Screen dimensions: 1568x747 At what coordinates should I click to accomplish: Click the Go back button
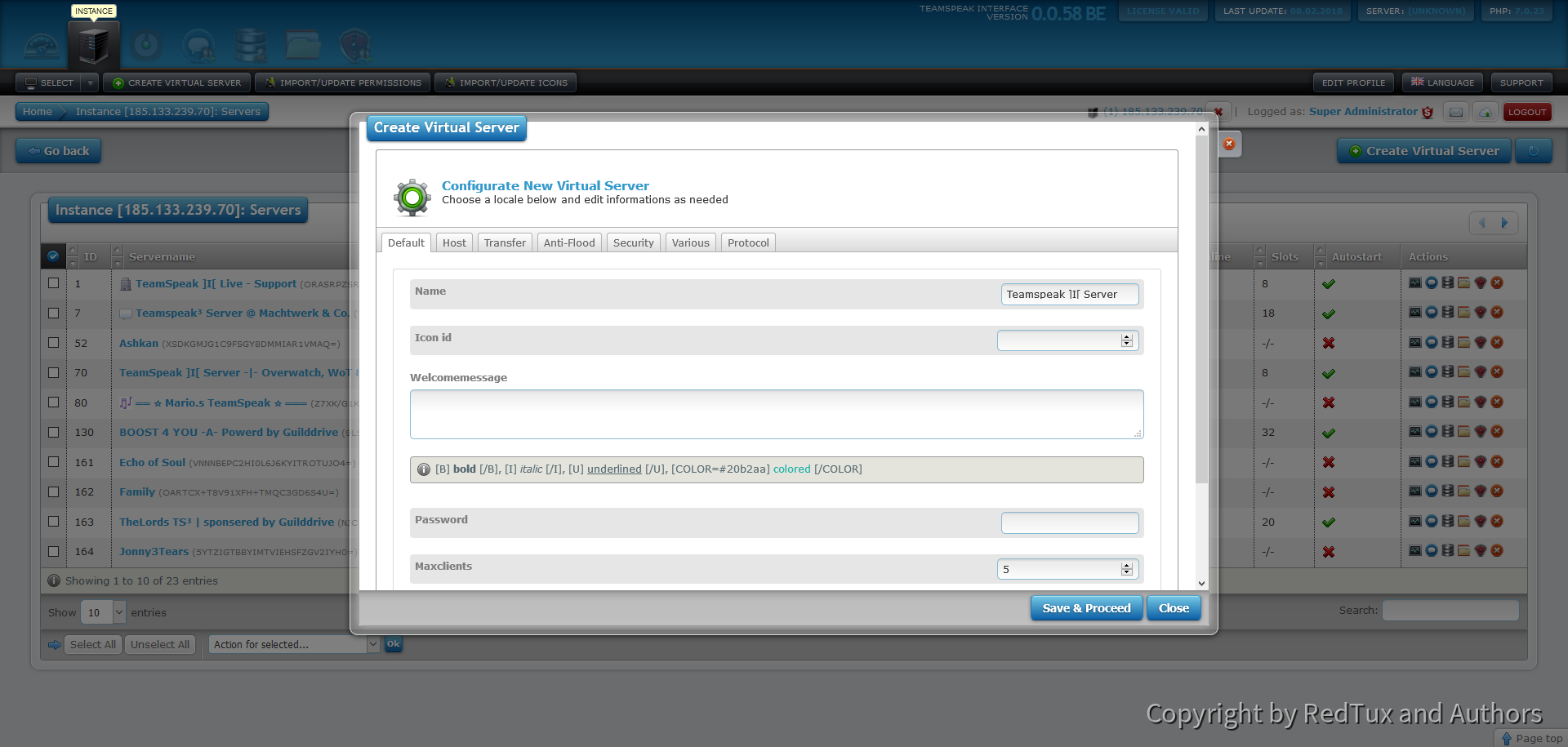point(59,151)
